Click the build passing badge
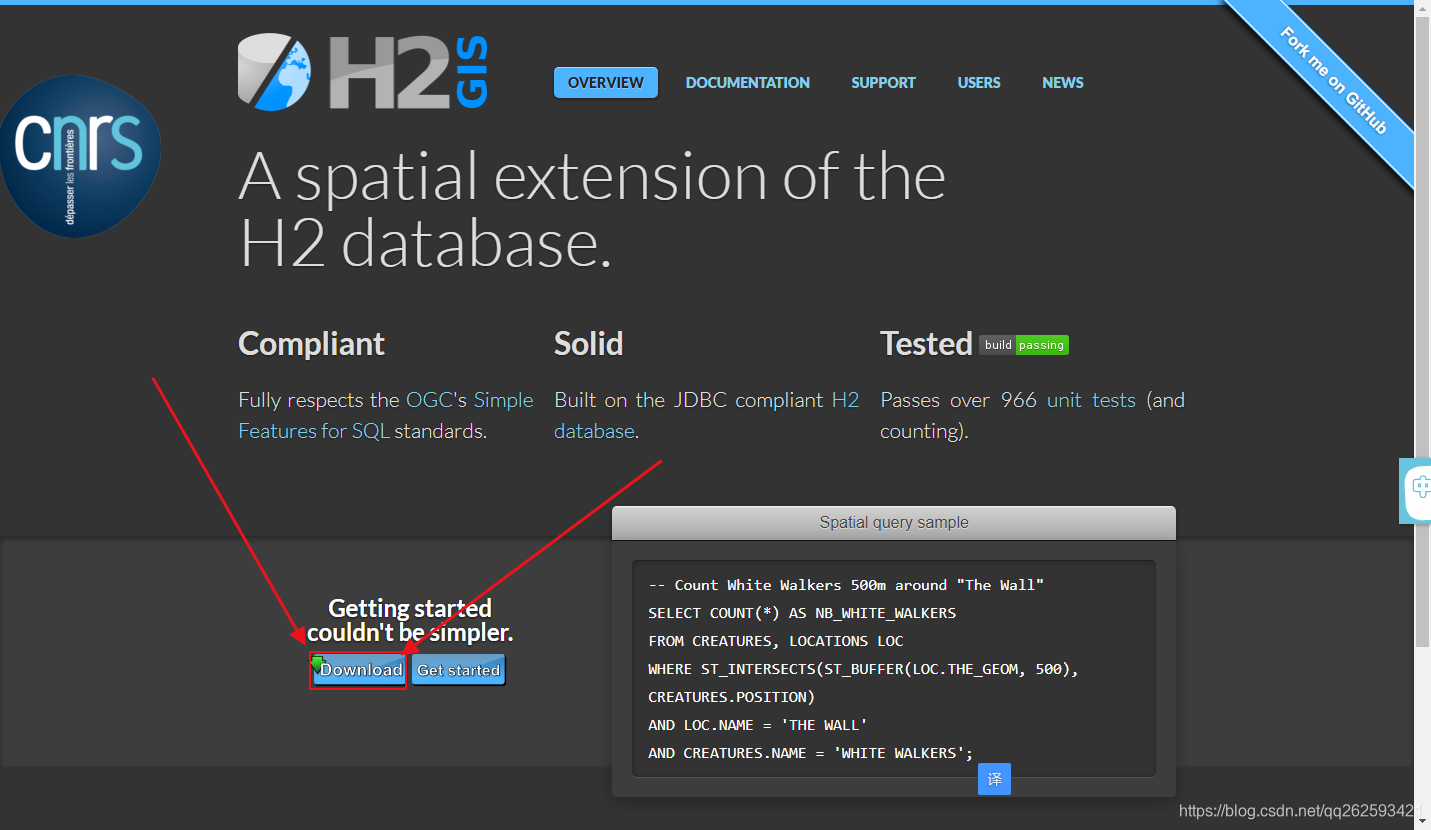 click(1024, 345)
